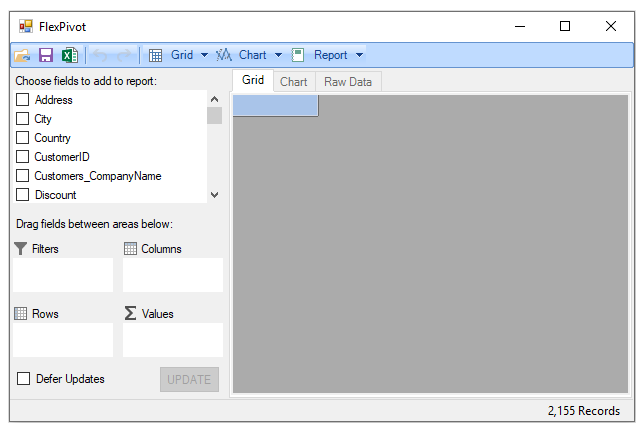Switch to the Chart tab

tap(294, 82)
